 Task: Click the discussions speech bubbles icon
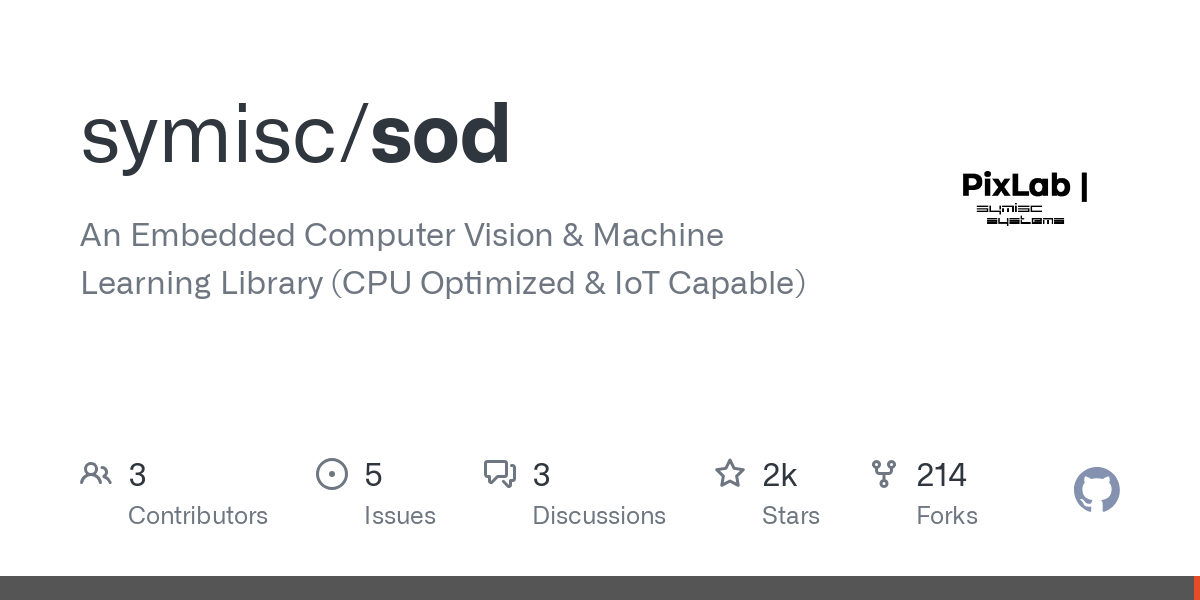[500, 474]
